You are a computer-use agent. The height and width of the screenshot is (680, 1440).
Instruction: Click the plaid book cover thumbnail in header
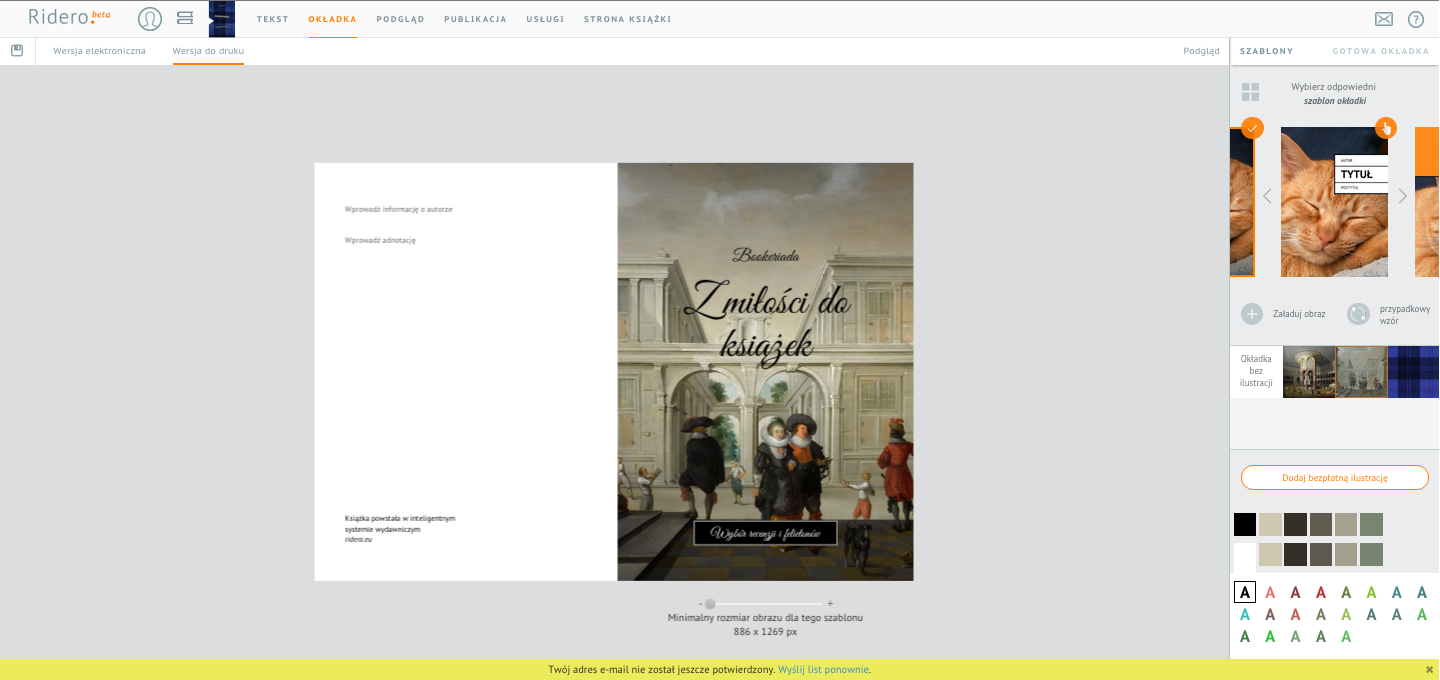(x=222, y=19)
